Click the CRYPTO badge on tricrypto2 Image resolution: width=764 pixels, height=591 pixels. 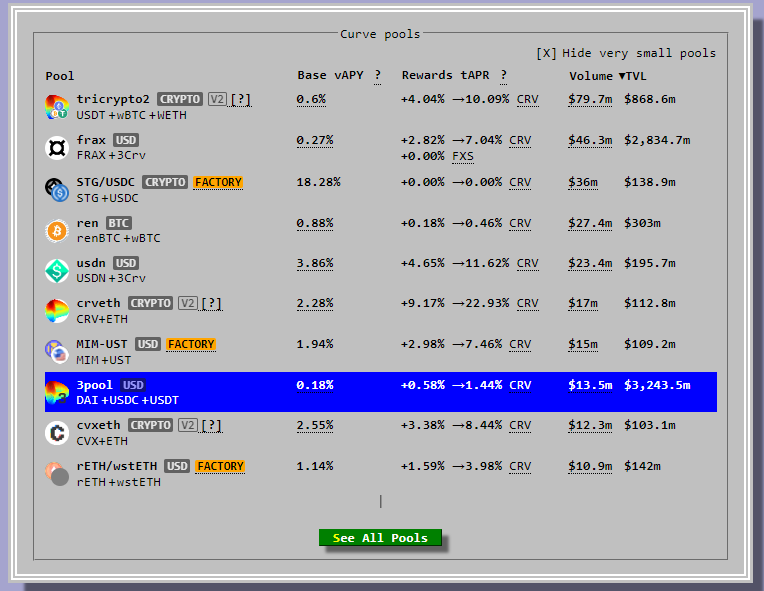pos(180,99)
